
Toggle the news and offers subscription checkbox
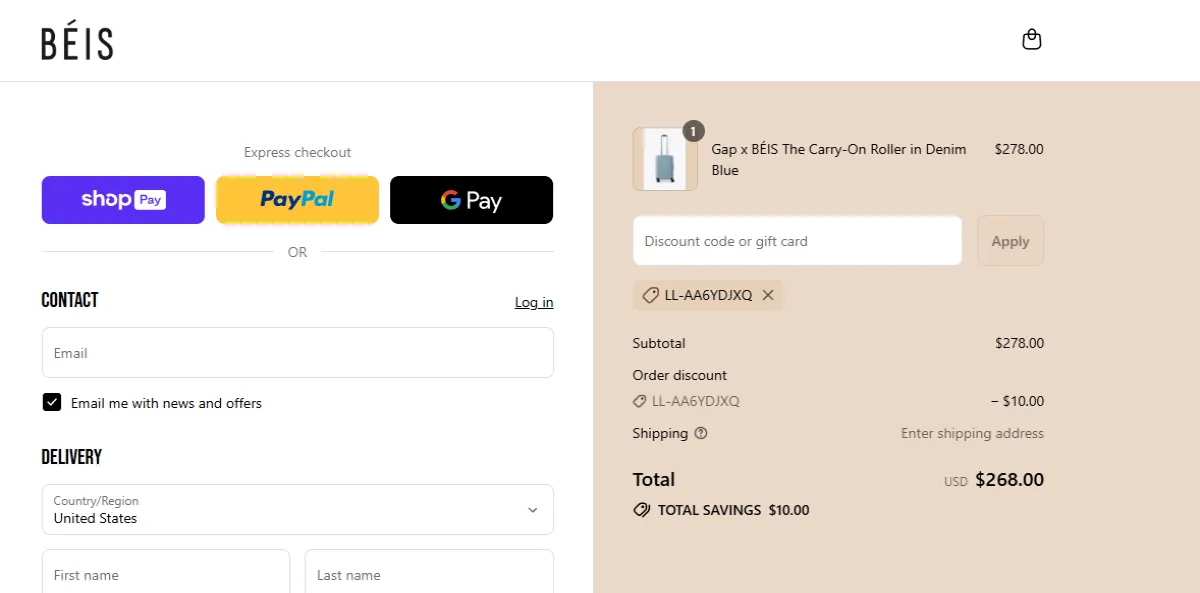point(51,402)
